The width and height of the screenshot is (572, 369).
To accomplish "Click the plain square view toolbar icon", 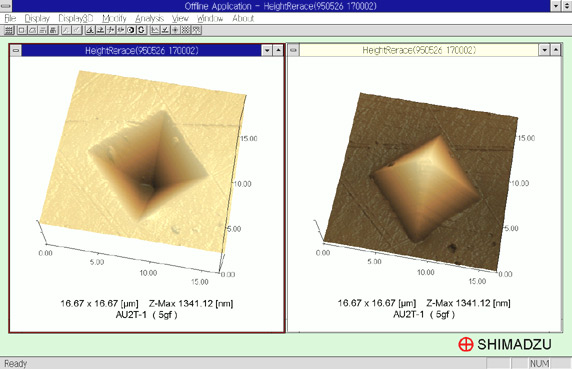I will pos(22,30).
